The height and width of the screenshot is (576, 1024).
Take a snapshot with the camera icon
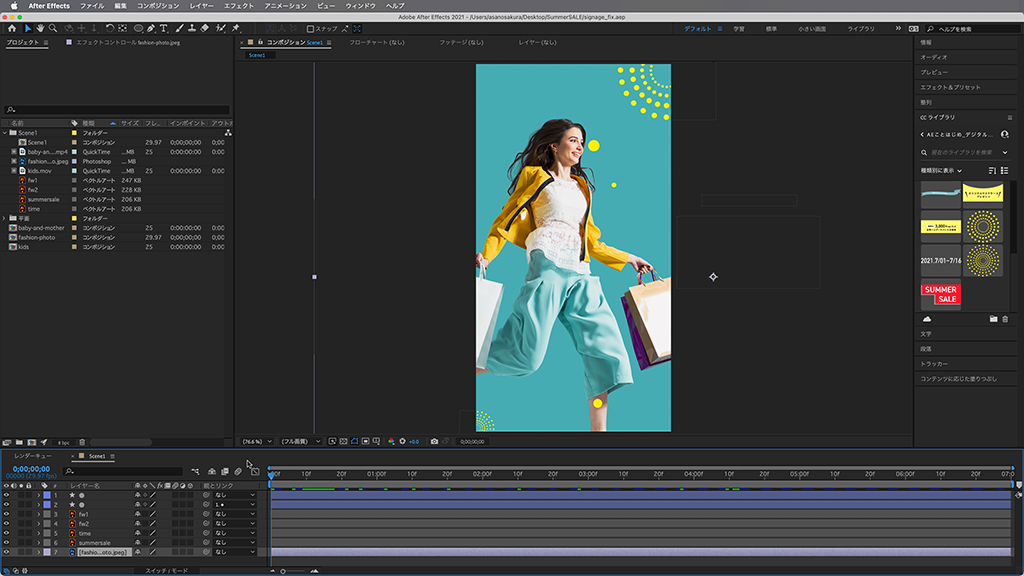coord(434,441)
